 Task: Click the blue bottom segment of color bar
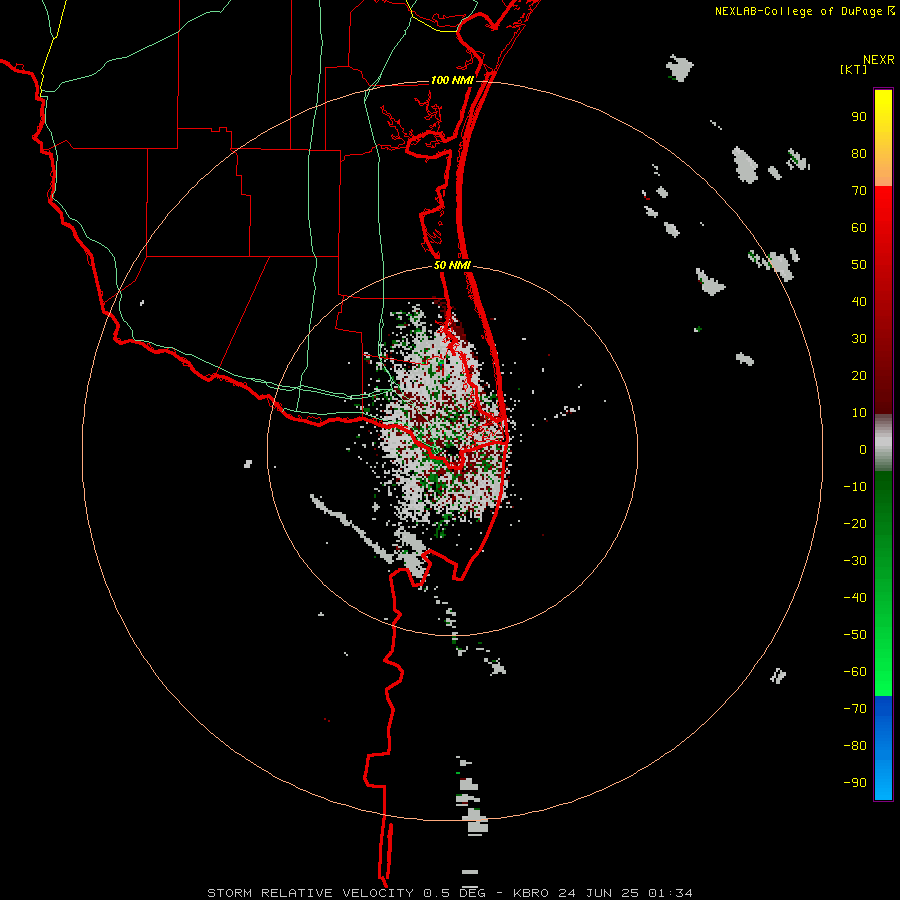883,748
